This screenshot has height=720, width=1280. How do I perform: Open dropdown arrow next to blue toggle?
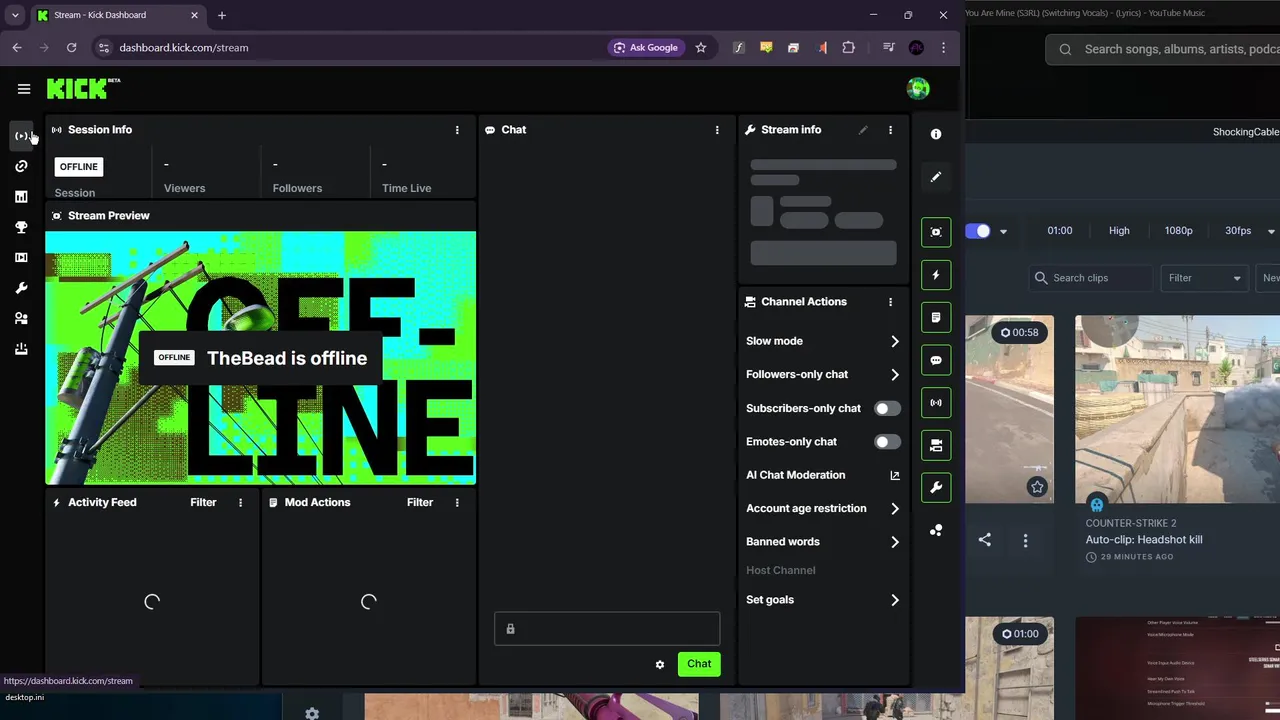point(1003,232)
